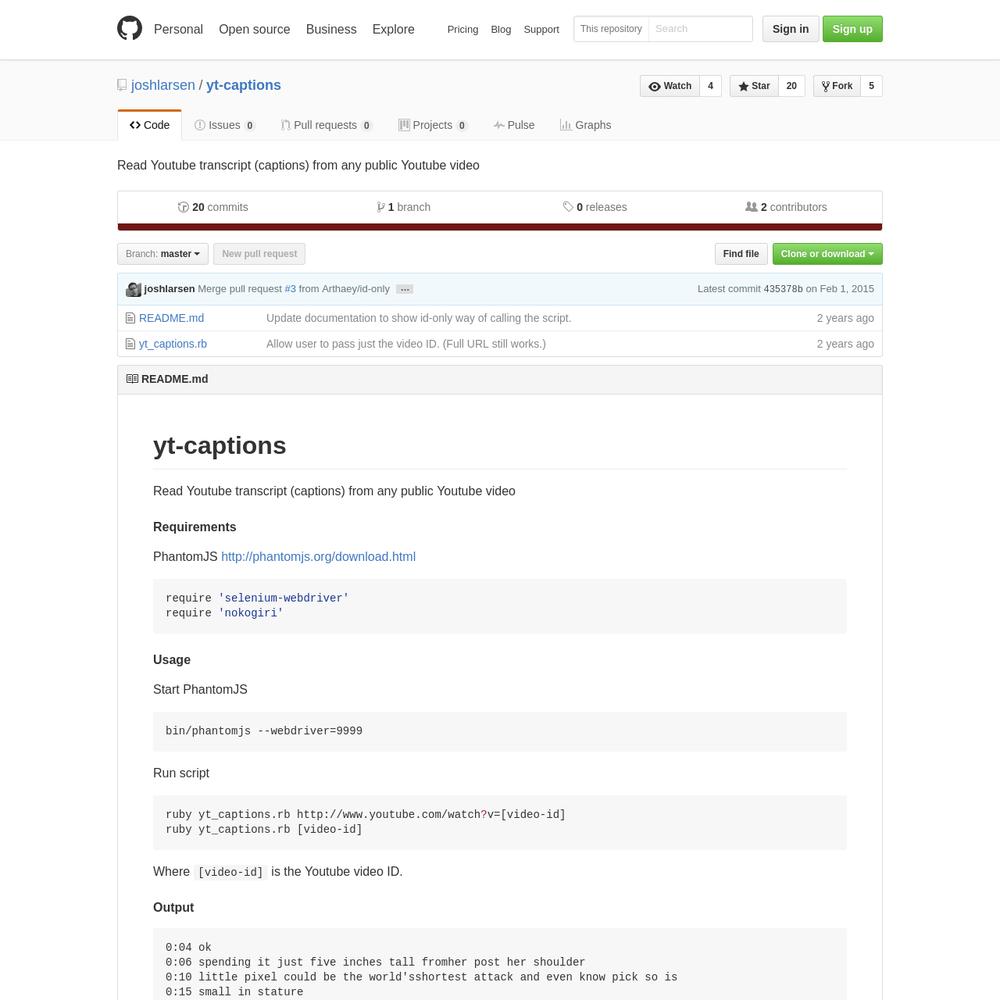1000x1000 pixels.
Task: Expand commit message ellipsis button
Action: tap(404, 290)
